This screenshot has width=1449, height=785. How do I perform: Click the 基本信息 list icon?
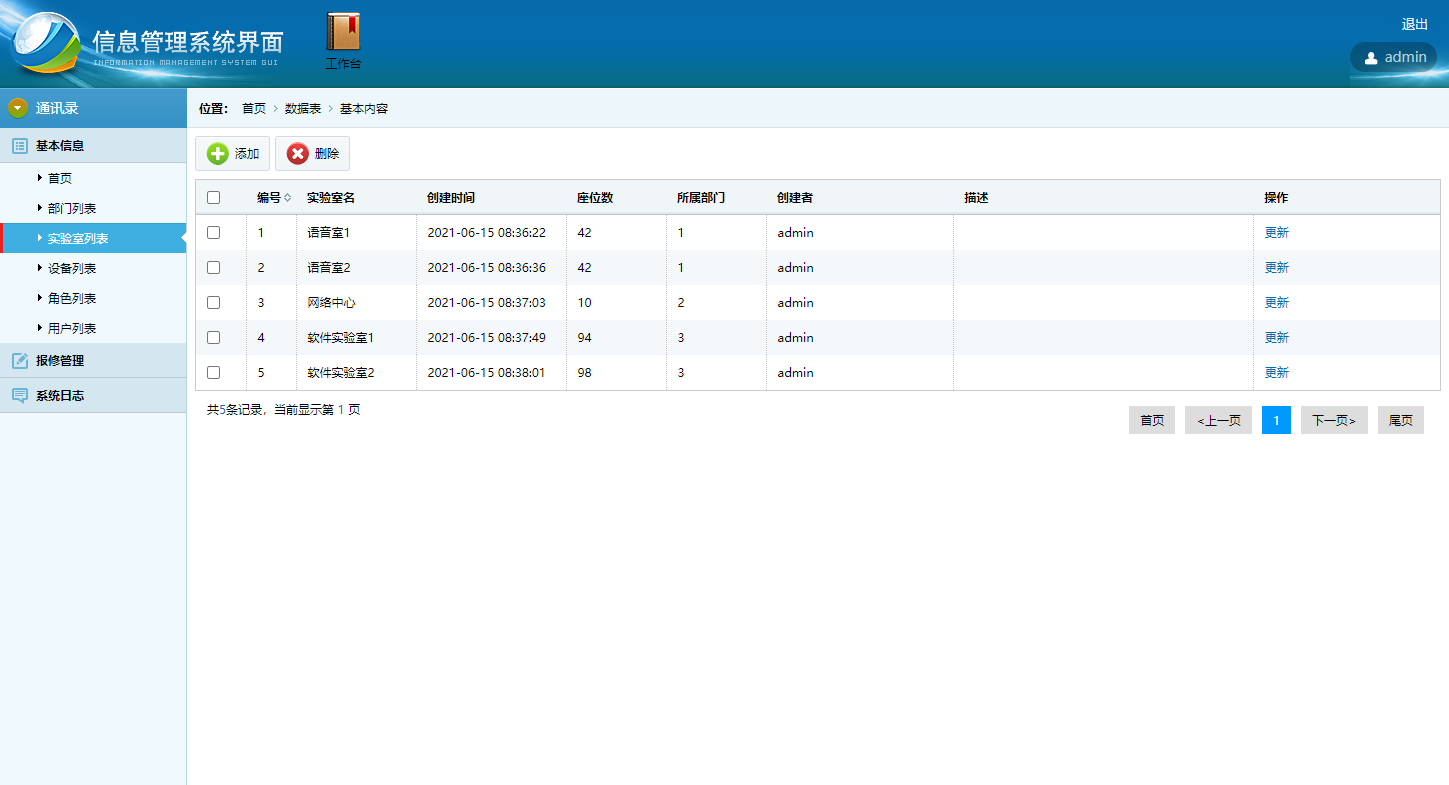click(19, 146)
